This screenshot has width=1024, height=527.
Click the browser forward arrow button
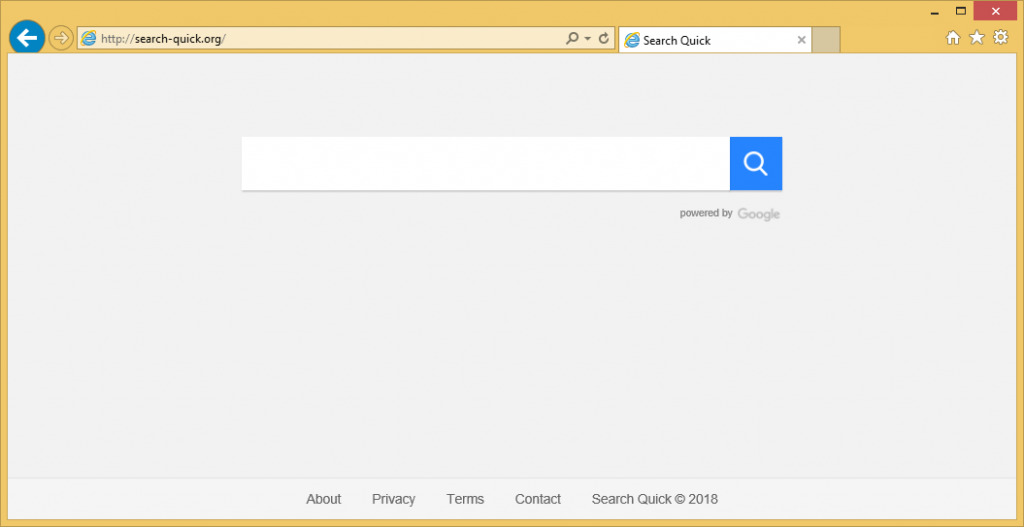tap(61, 39)
